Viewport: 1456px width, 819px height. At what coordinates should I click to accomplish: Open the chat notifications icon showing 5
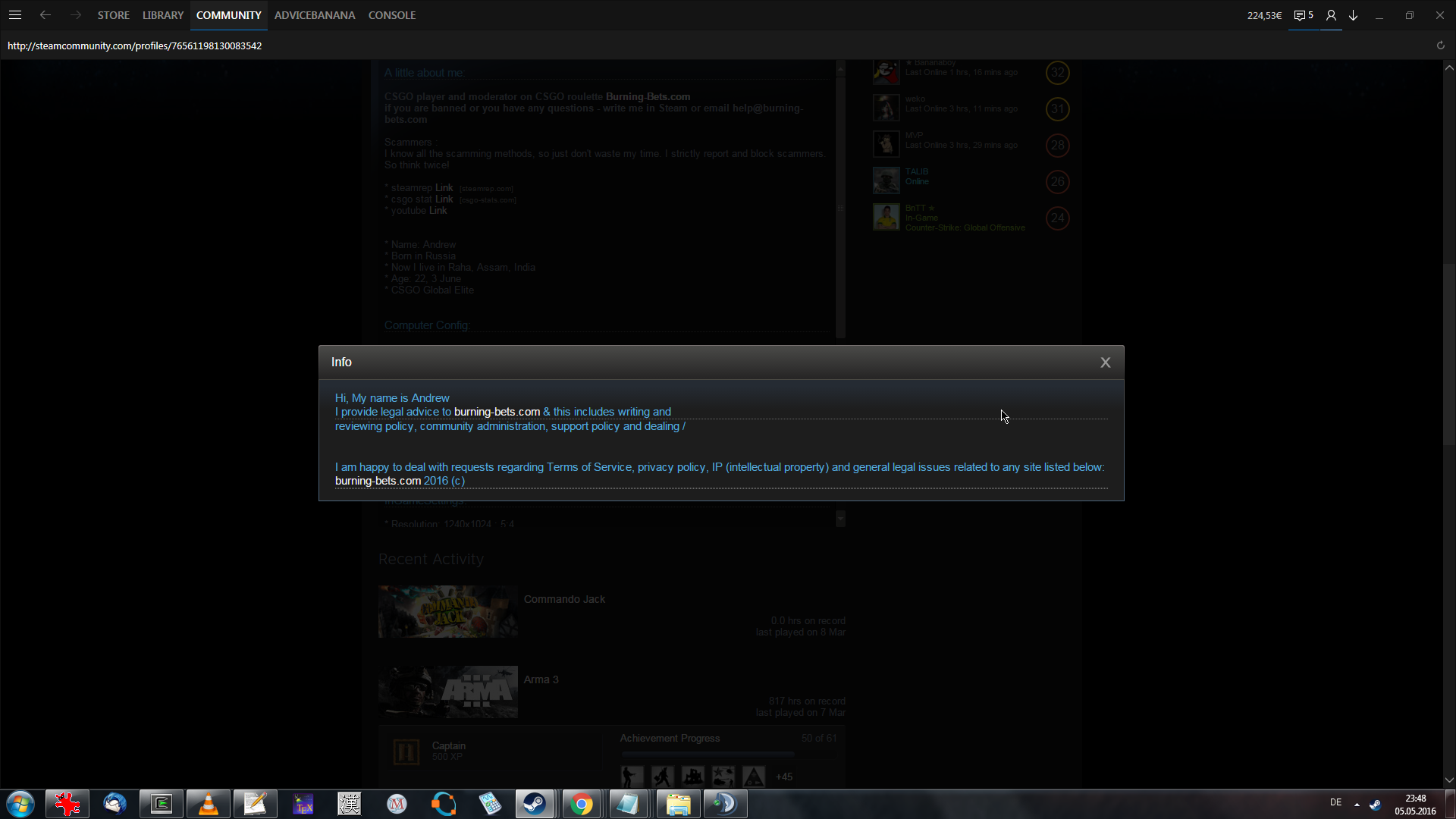(1303, 15)
